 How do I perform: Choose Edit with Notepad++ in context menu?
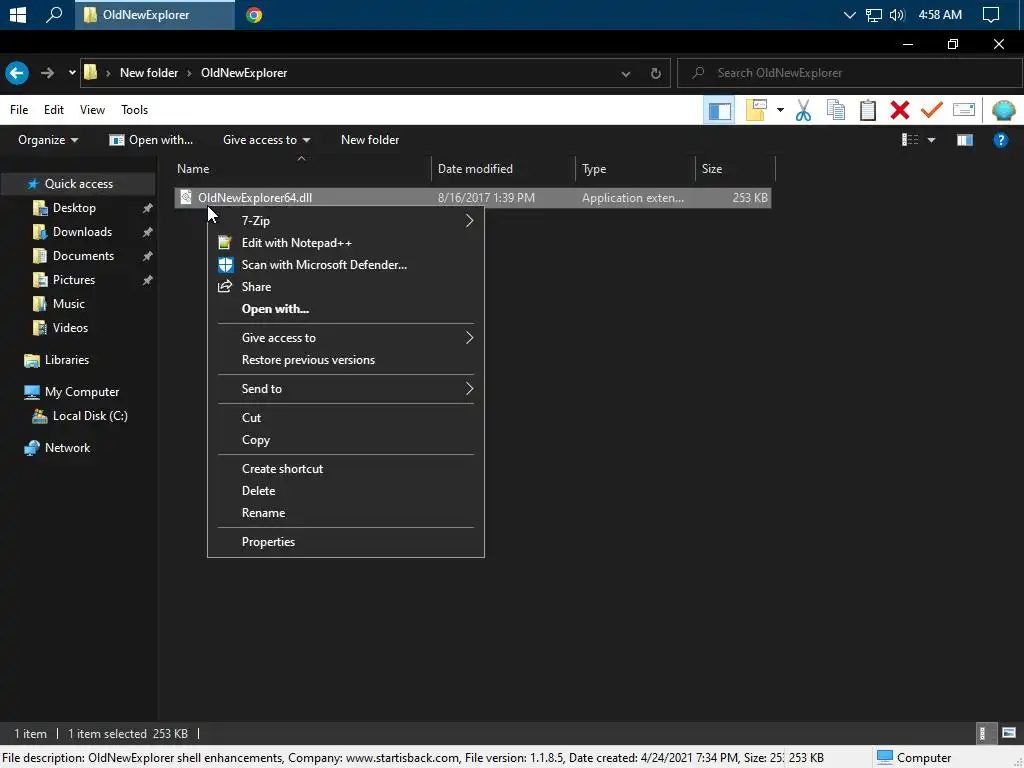(345, 243)
